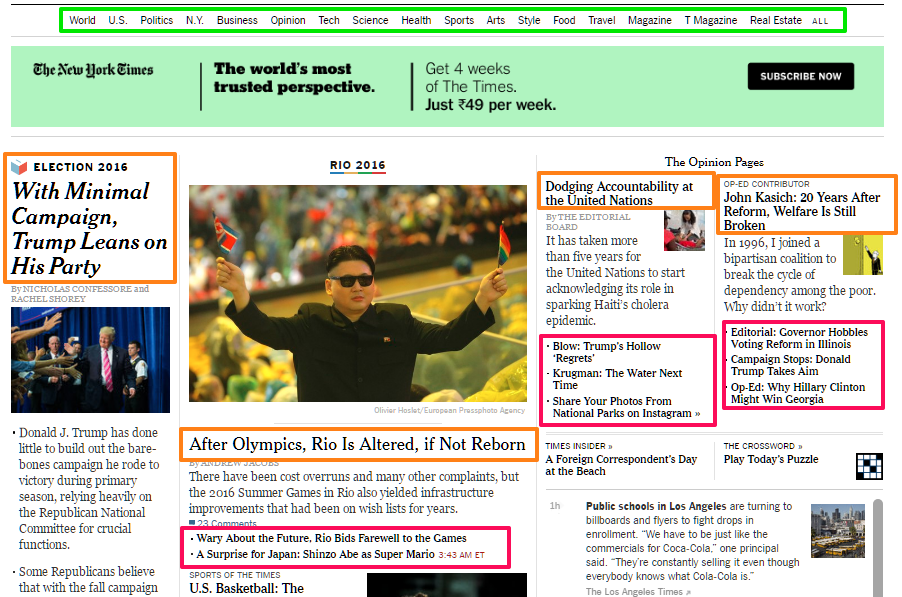Click the '1h' timestamp in the feed
Screen dimensions: 902x597
pos(555,506)
